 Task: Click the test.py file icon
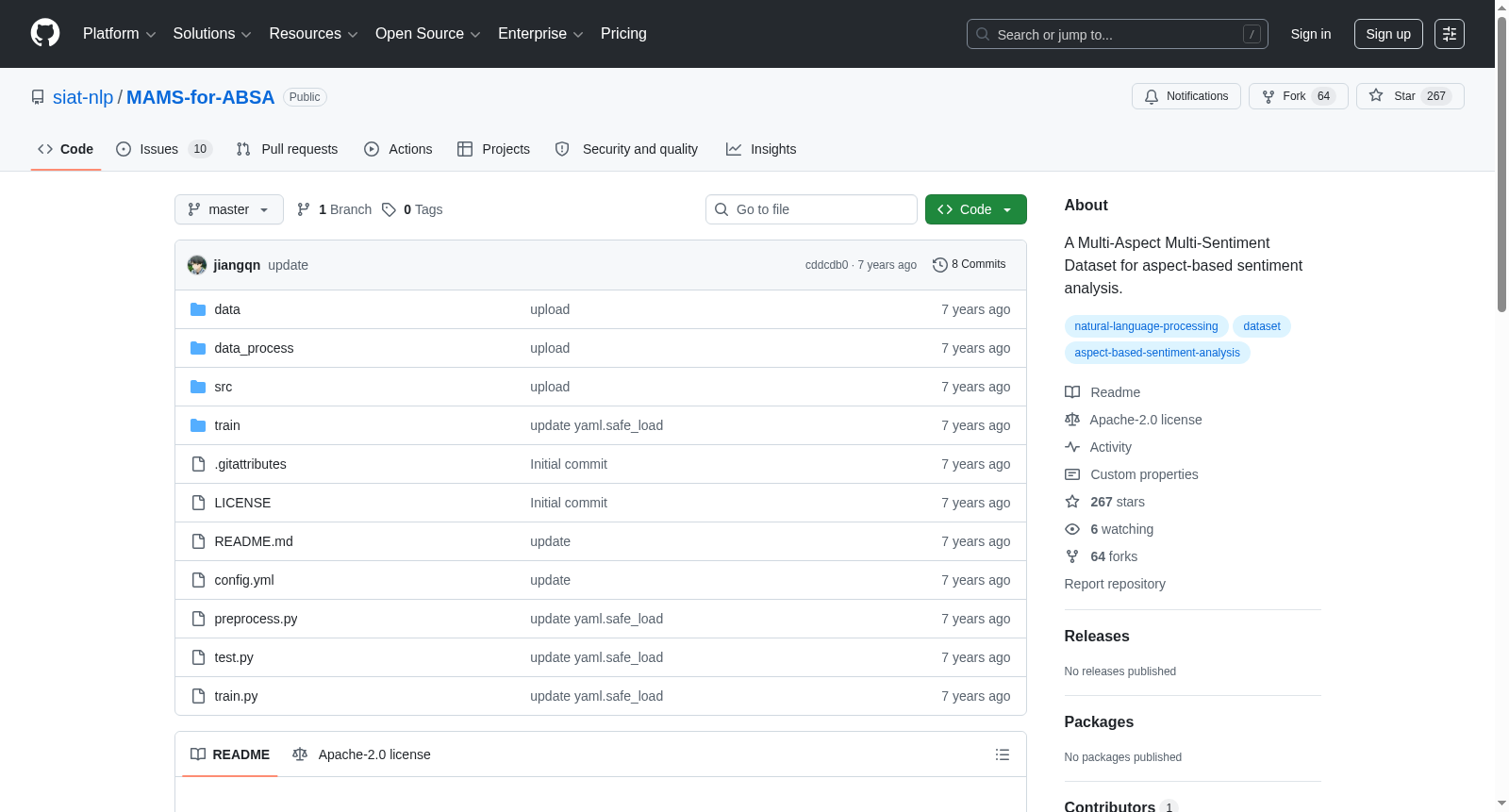tap(198, 657)
